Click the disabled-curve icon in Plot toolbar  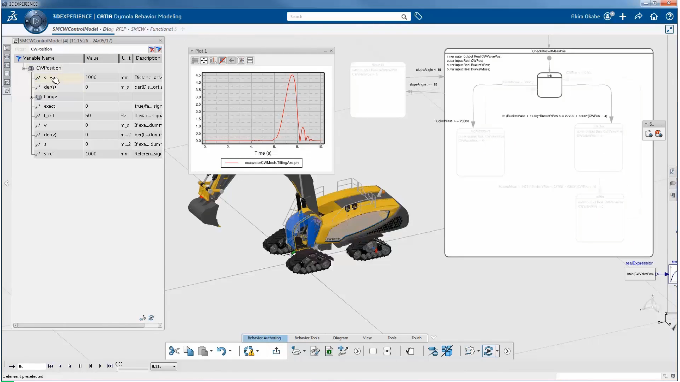click(x=222, y=60)
